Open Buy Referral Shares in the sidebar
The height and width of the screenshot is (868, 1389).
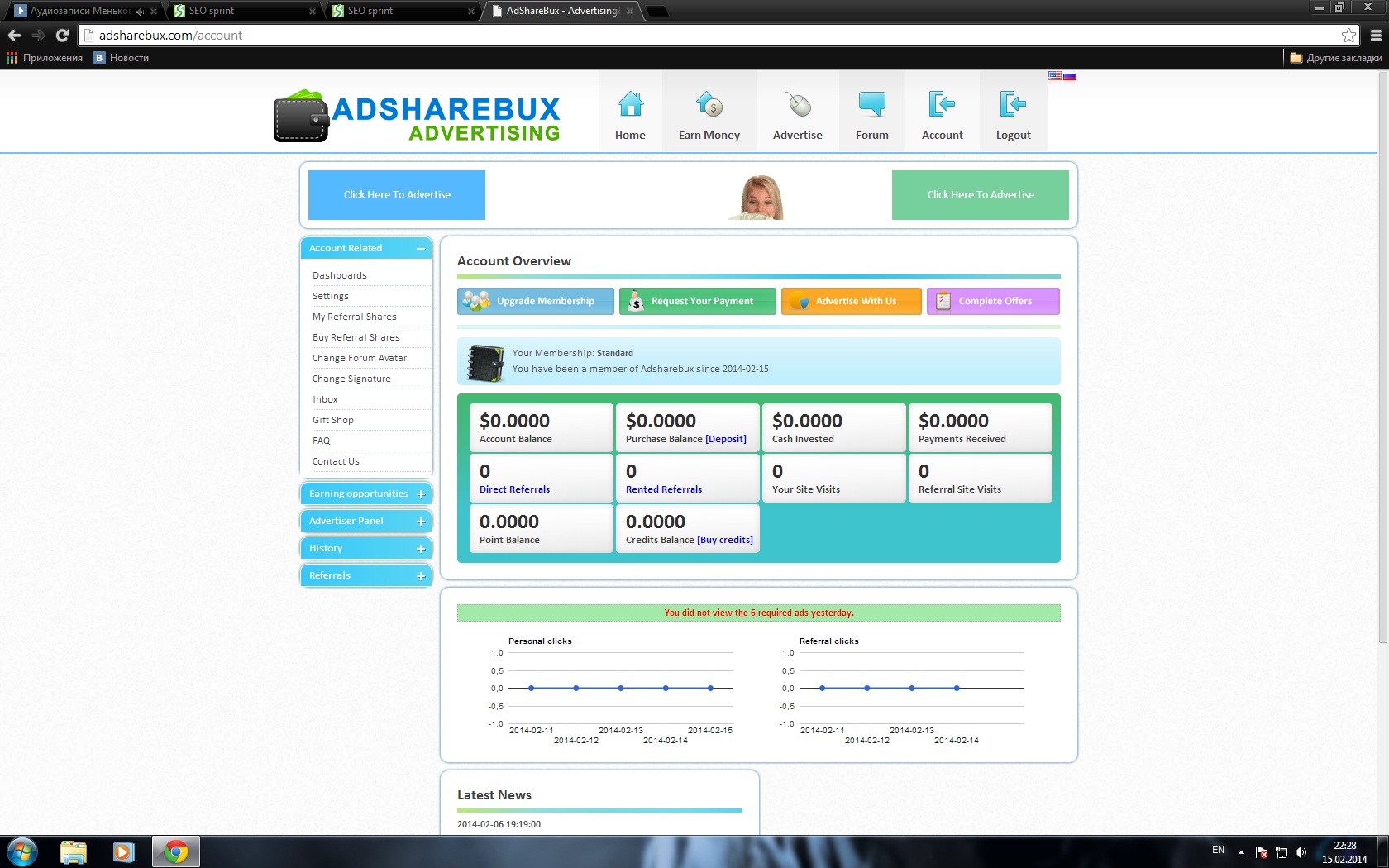(x=356, y=337)
